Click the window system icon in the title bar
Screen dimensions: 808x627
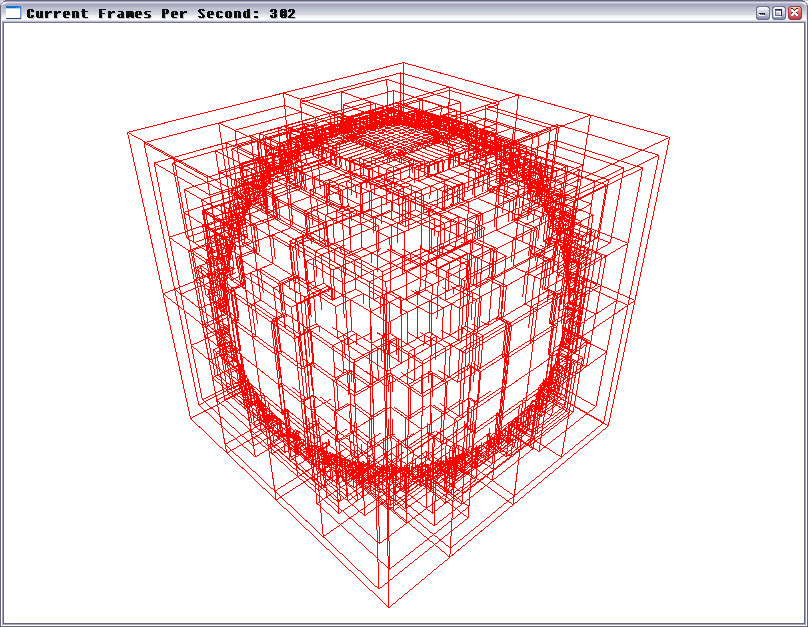click(x=13, y=13)
